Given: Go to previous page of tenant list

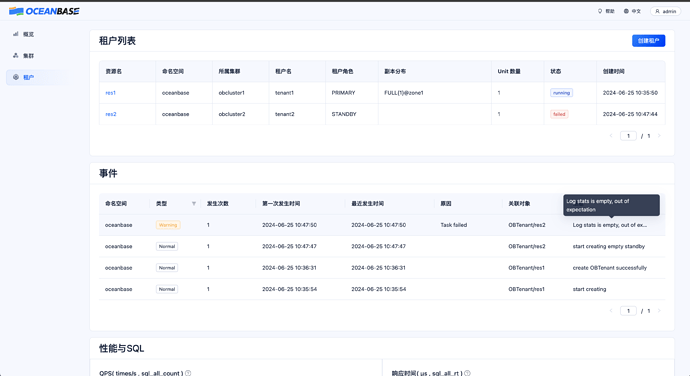Looking at the screenshot, I should click(x=611, y=136).
